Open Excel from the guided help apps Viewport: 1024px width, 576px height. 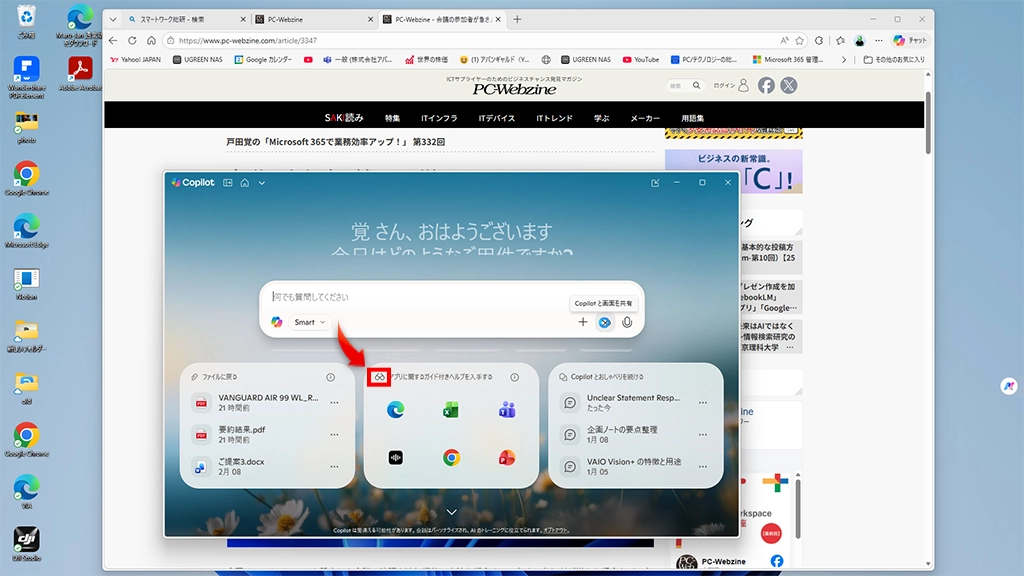click(451, 409)
